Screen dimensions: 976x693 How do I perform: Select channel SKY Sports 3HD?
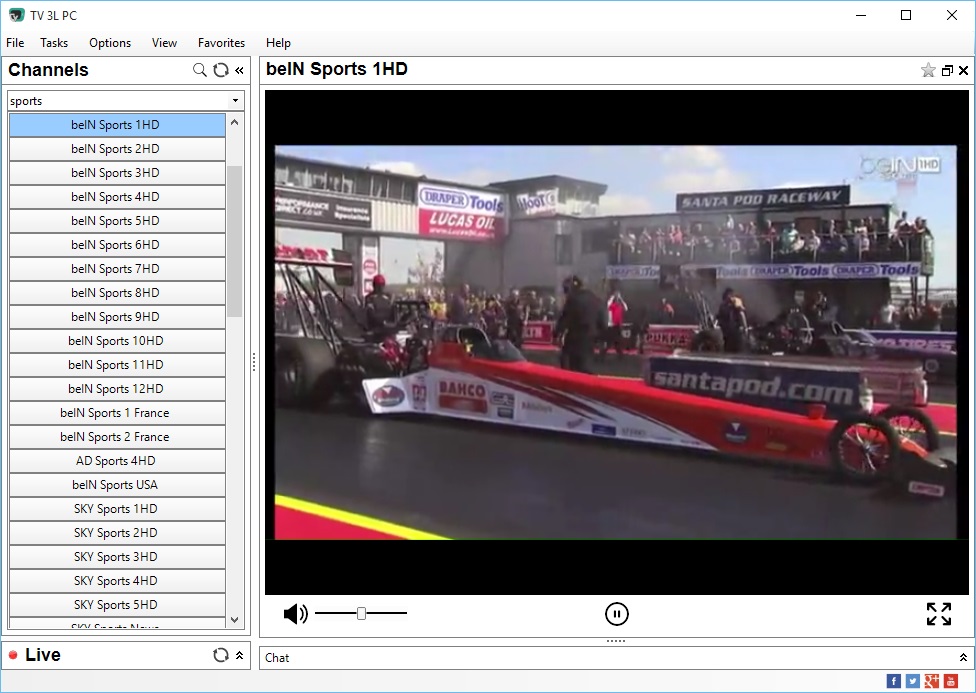coord(117,557)
